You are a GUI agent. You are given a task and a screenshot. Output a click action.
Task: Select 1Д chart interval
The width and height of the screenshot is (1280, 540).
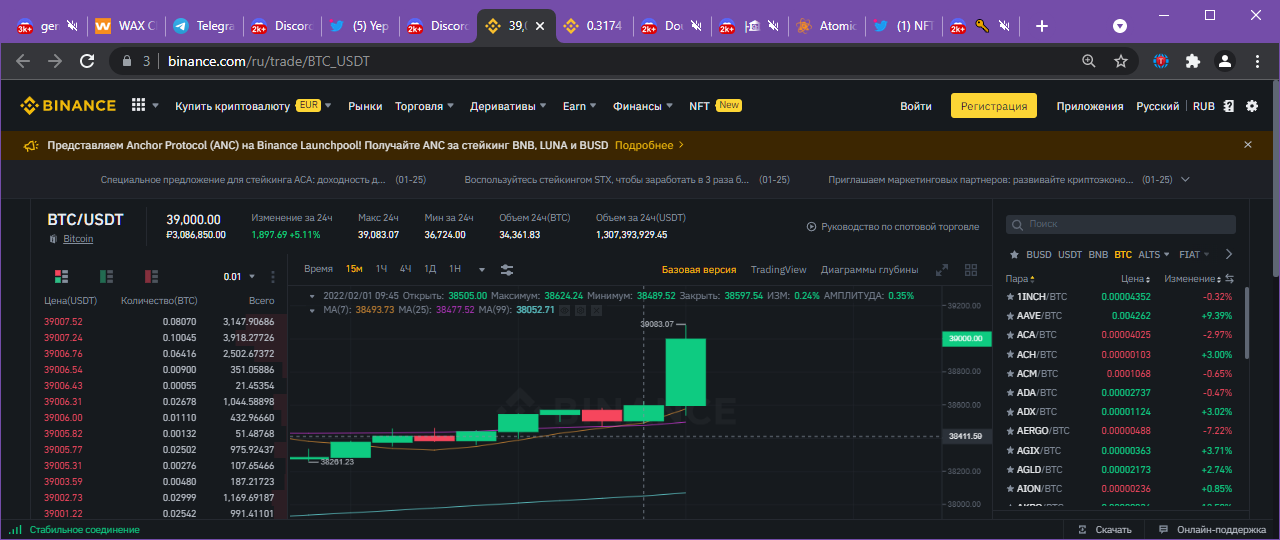[430, 269]
